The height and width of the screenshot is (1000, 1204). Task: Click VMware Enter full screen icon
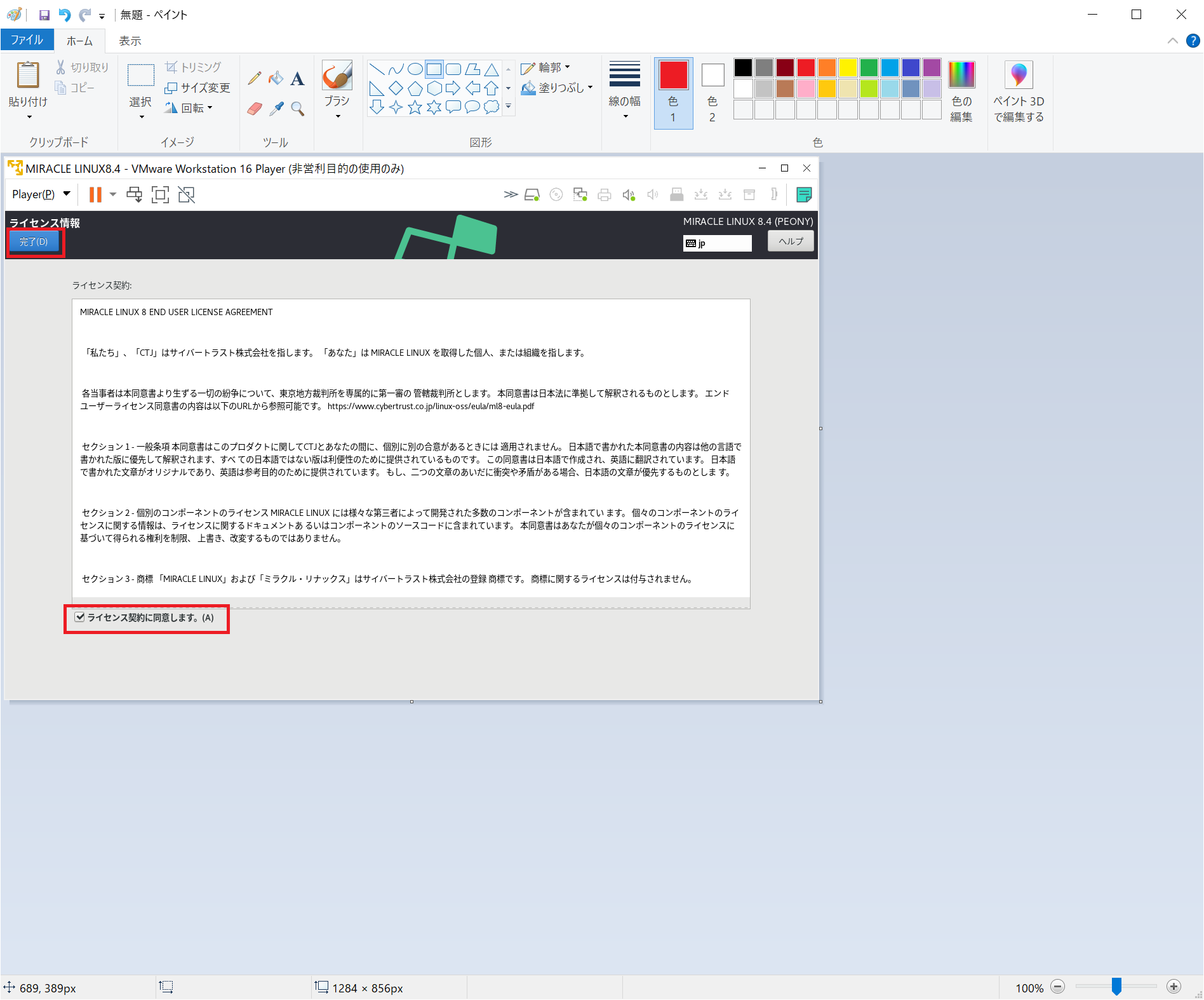[x=160, y=194]
